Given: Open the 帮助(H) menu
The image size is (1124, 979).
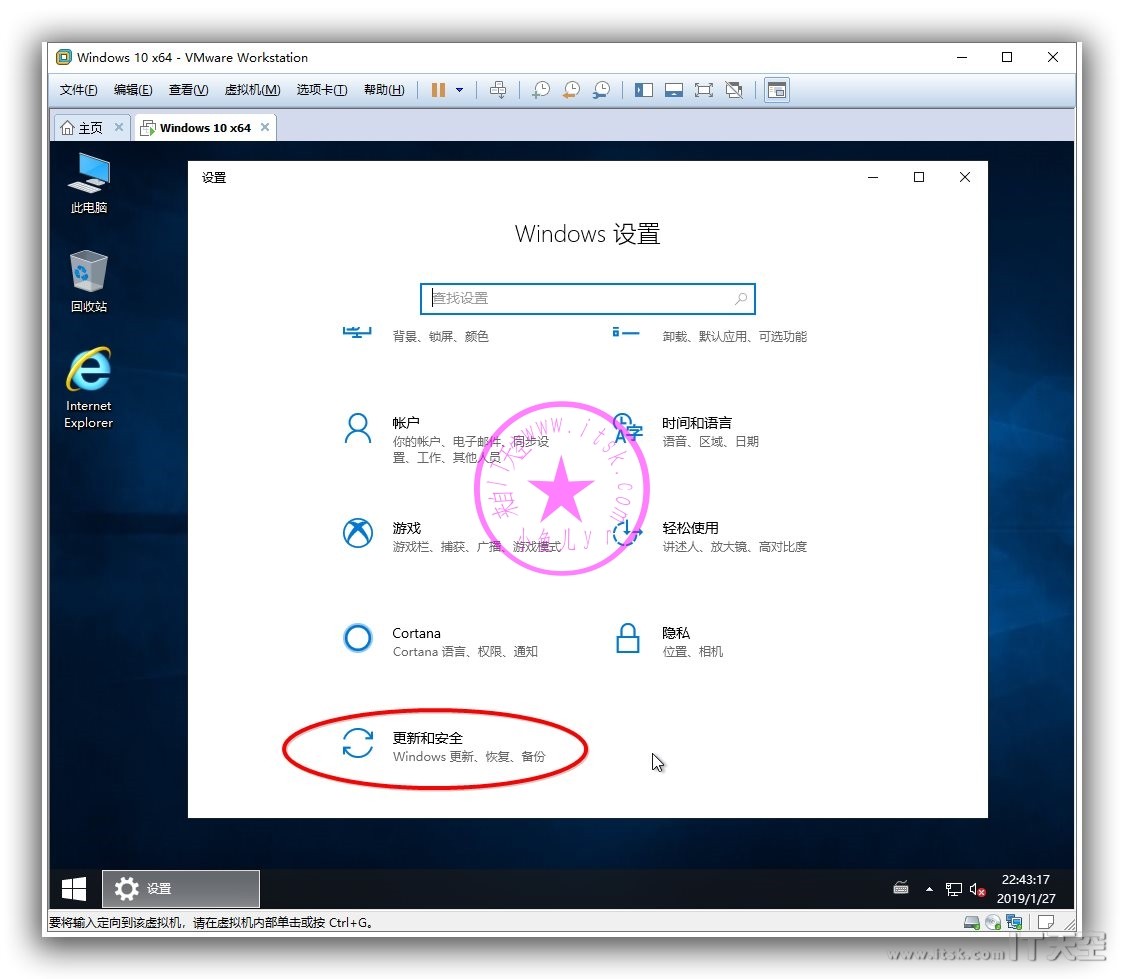Looking at the screenshot, I should point(384,90).
